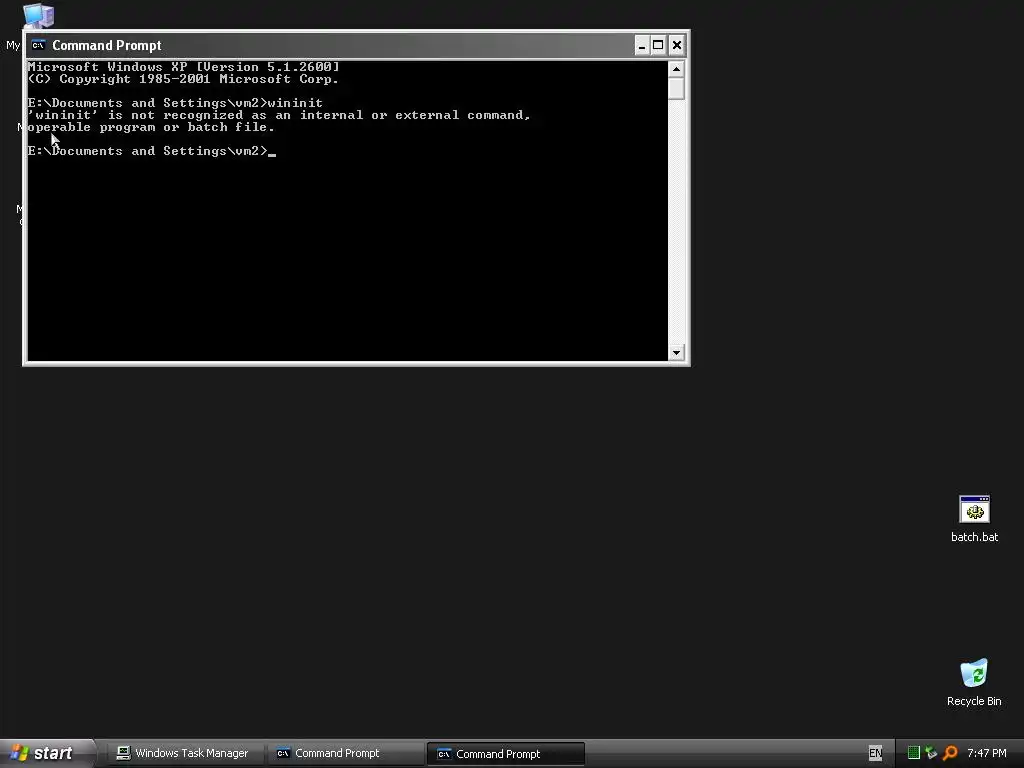Screen dimensions: 1024x768
Task: Click the pressed Command Prompt taskbar button
Action: (x=506, y=754)
